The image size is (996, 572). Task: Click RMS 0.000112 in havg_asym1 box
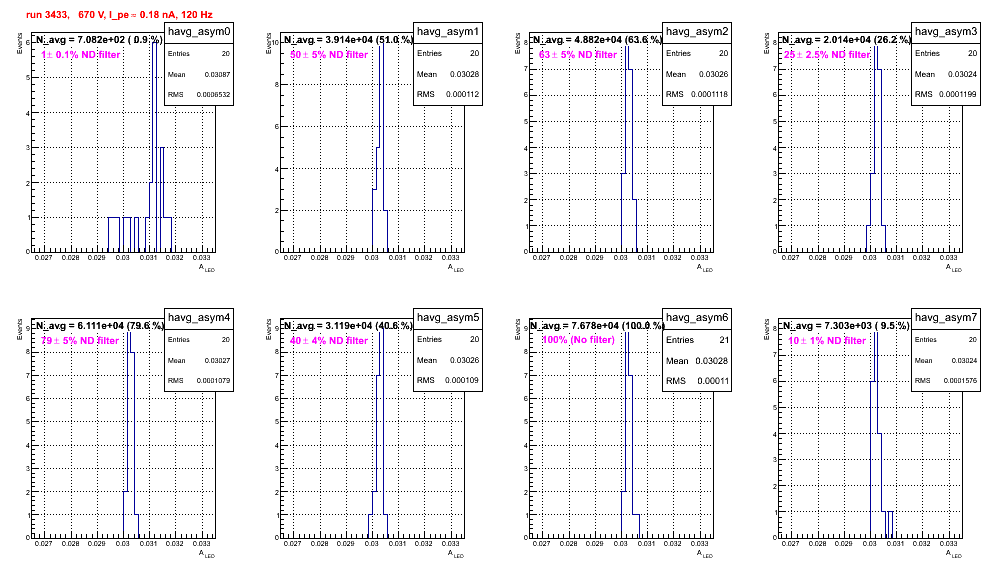[x=448, y=94]
